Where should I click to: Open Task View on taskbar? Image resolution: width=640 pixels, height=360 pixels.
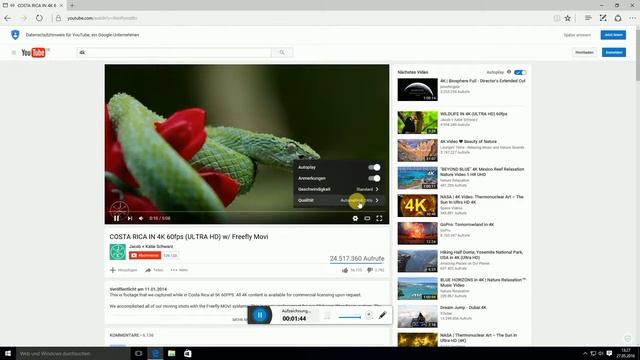point(138,353)
